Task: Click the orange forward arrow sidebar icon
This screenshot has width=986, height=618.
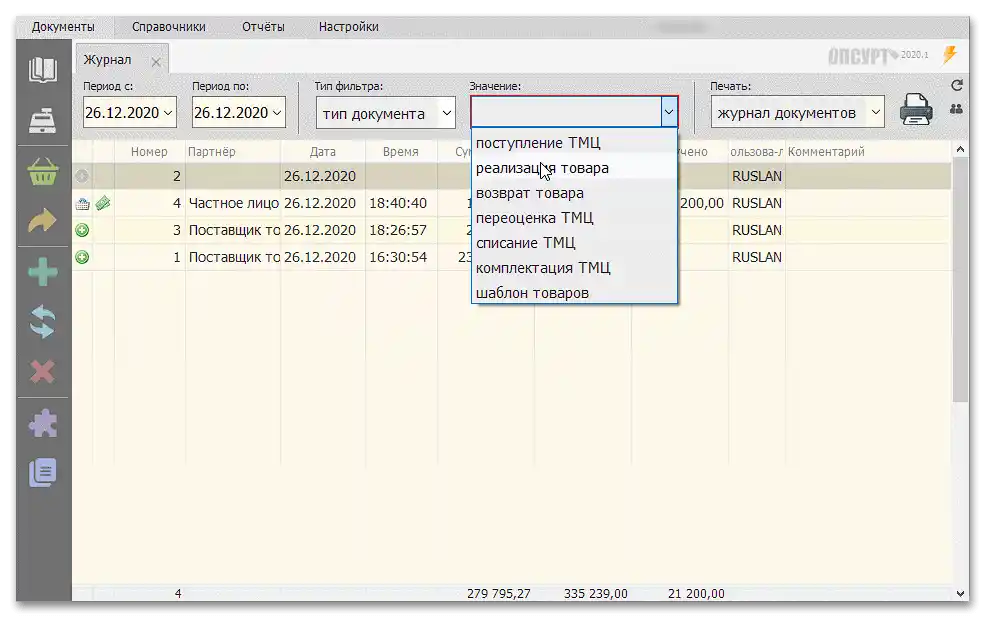Action: pos(42,221)
